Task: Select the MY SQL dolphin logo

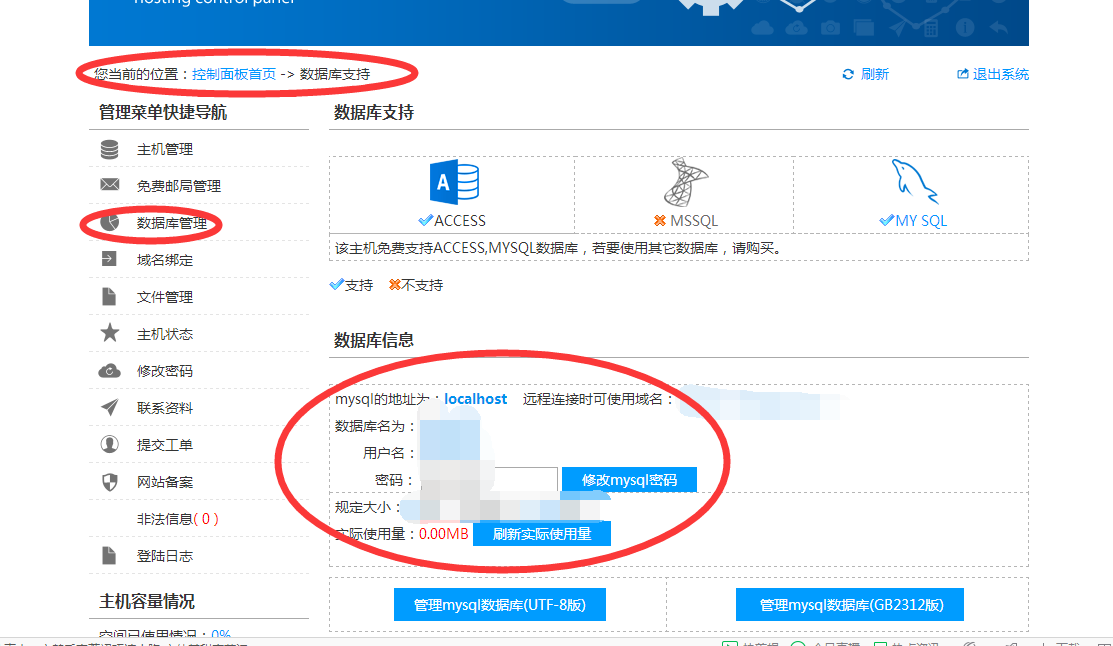Action: tap(919, 183)
